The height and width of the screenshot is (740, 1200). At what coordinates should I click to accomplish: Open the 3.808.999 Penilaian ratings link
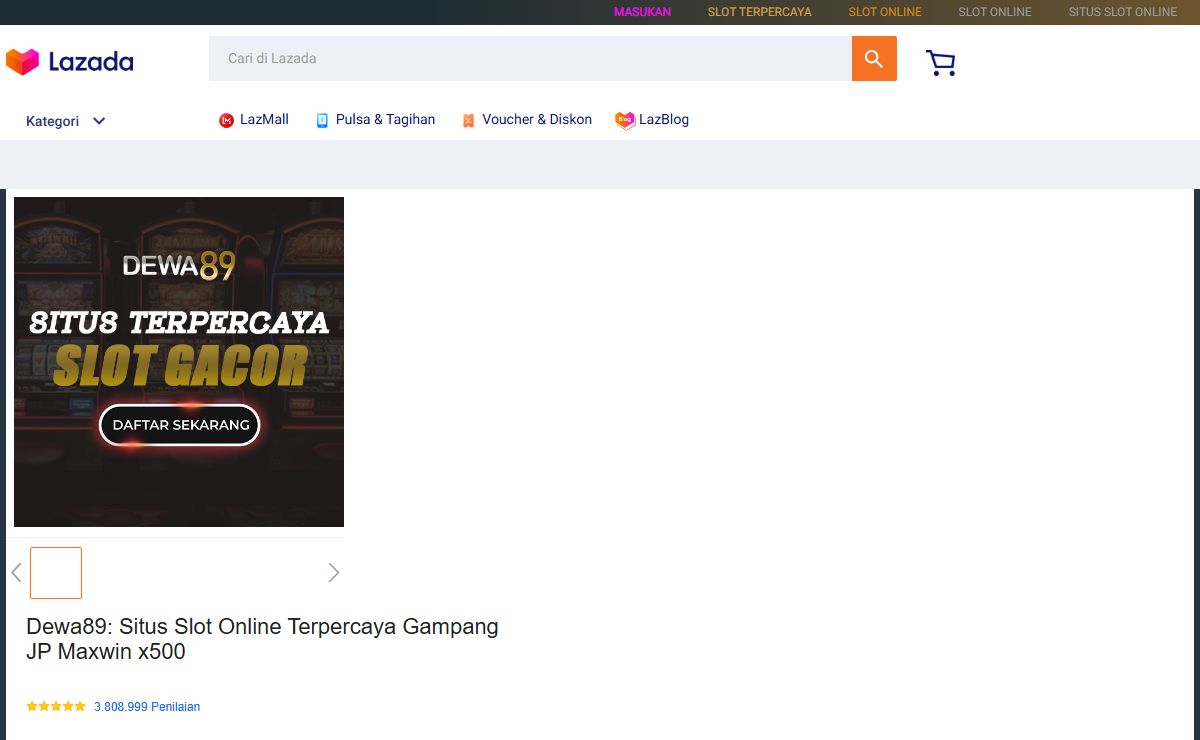[147, 707]
